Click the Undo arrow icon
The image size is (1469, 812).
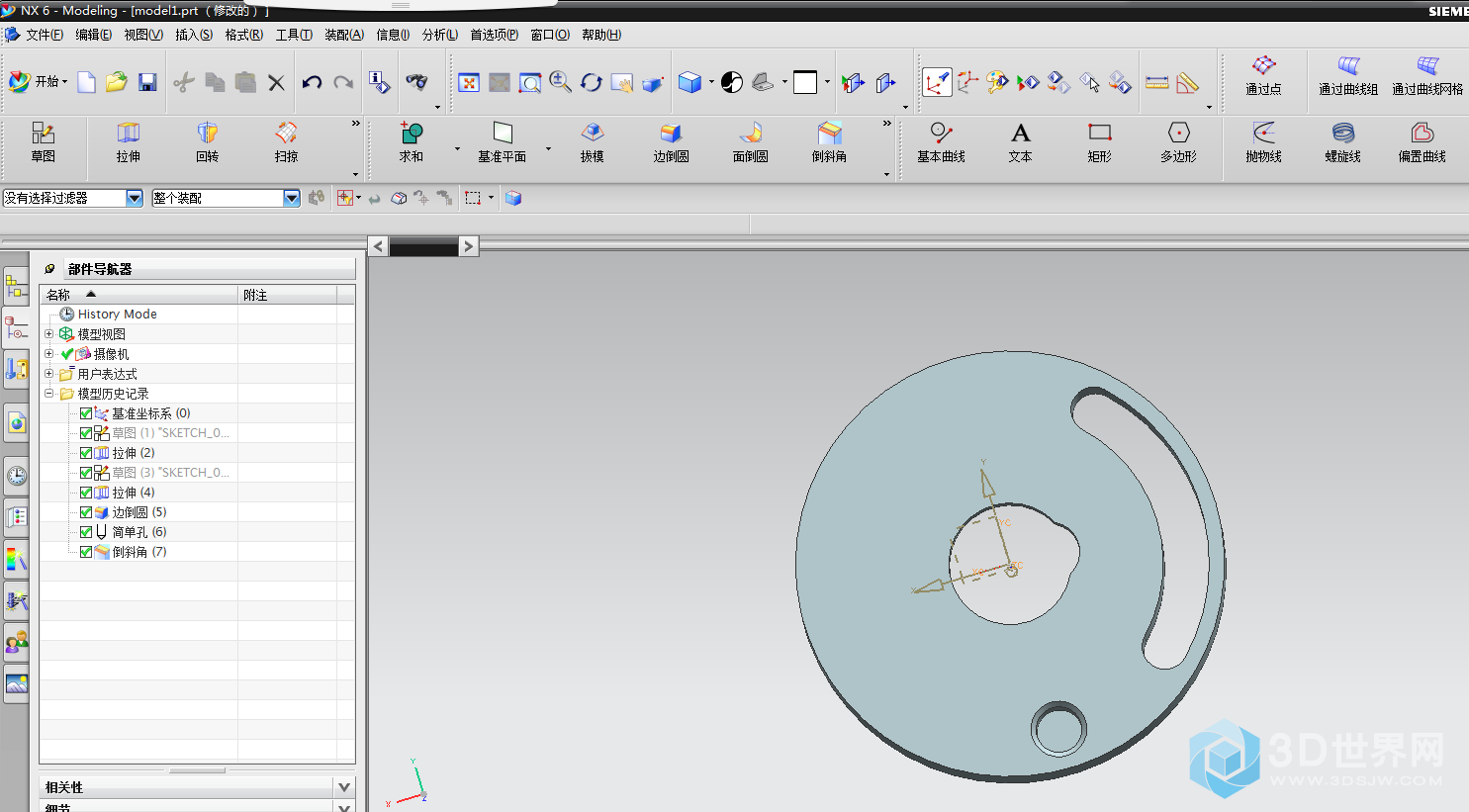[312, 82]
